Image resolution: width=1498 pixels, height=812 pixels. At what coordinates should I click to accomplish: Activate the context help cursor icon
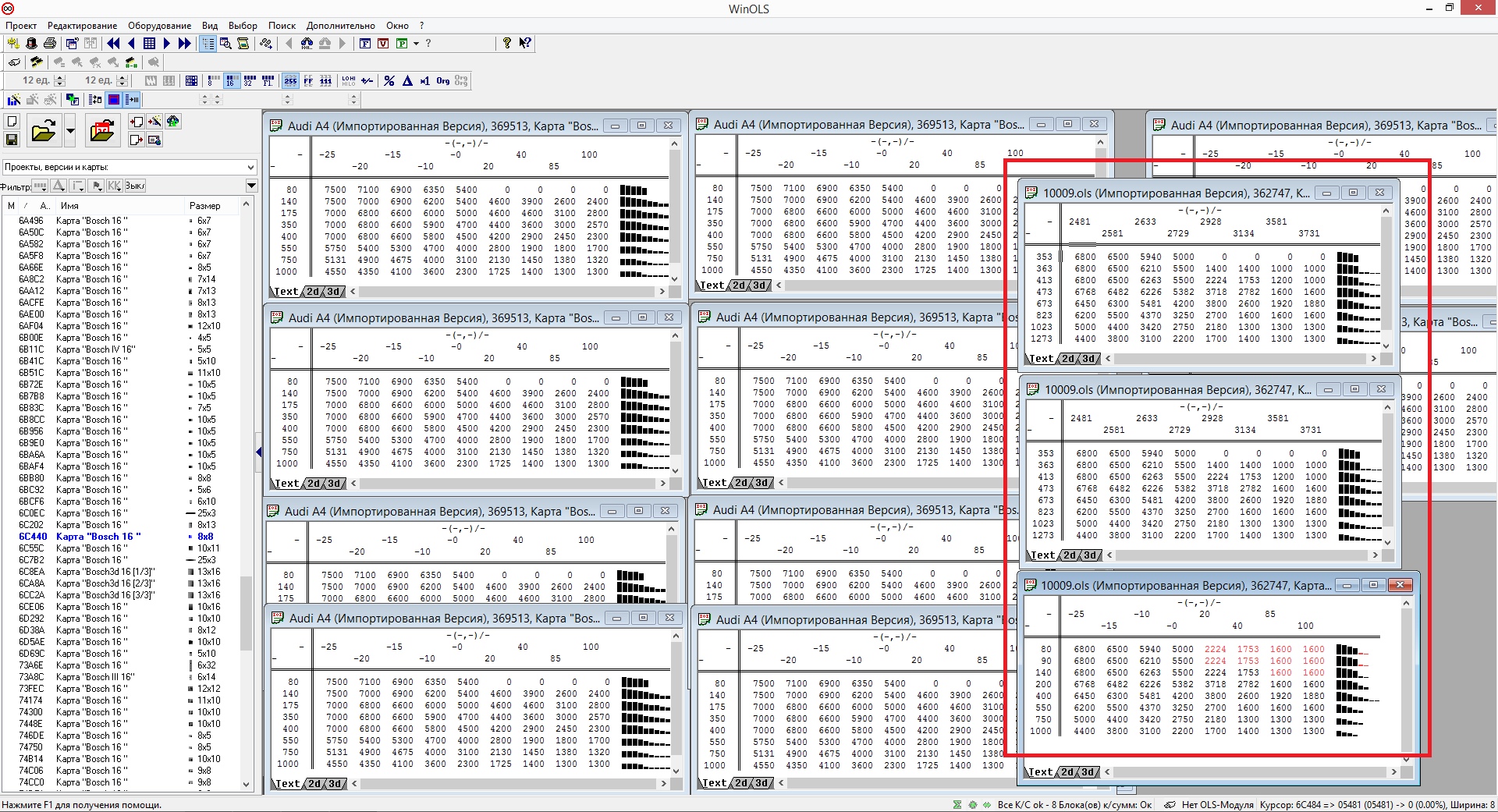(525, 44)
